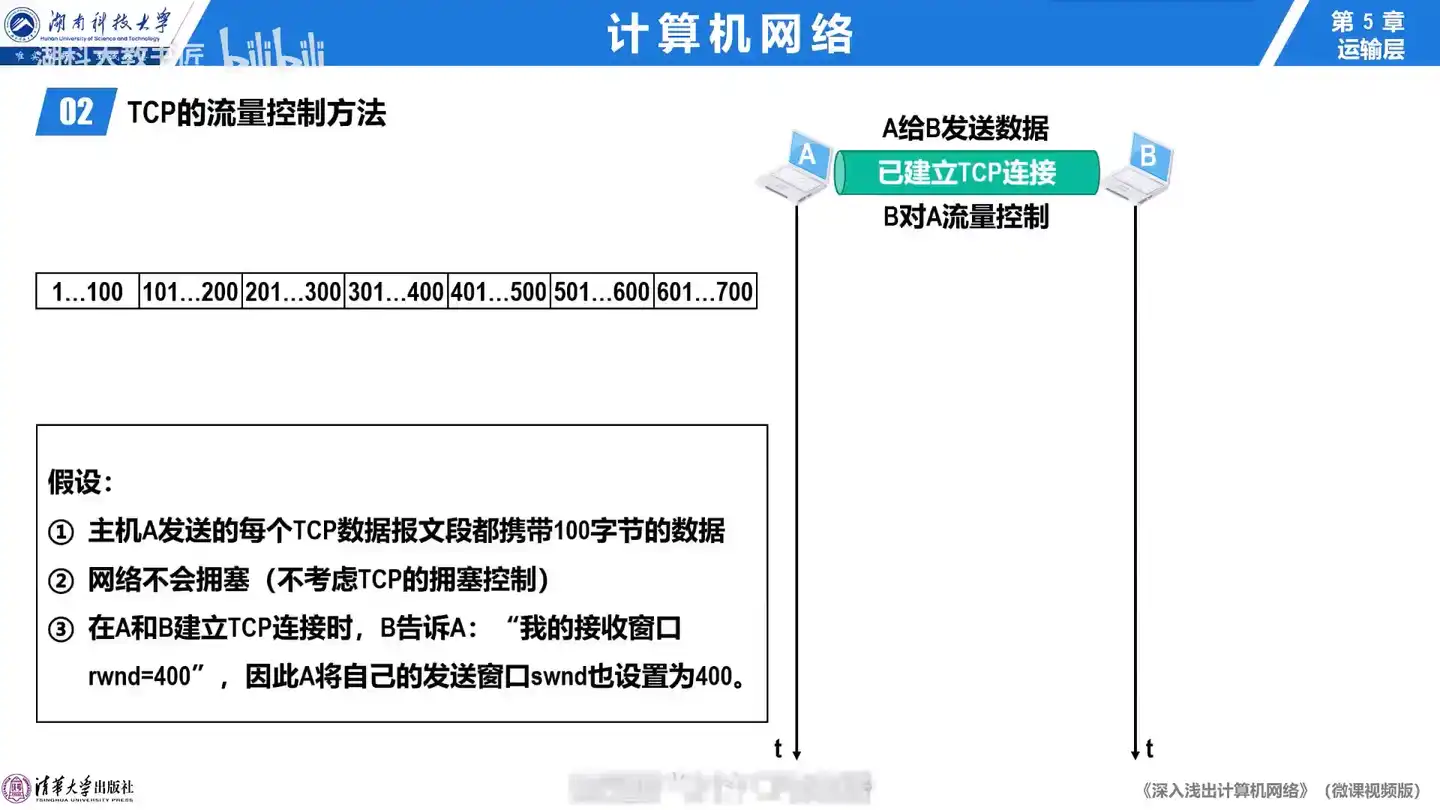This screenshot has height=810, width=1440.
Task: Select the data segment "301…400"
Action: pos(396,292)
